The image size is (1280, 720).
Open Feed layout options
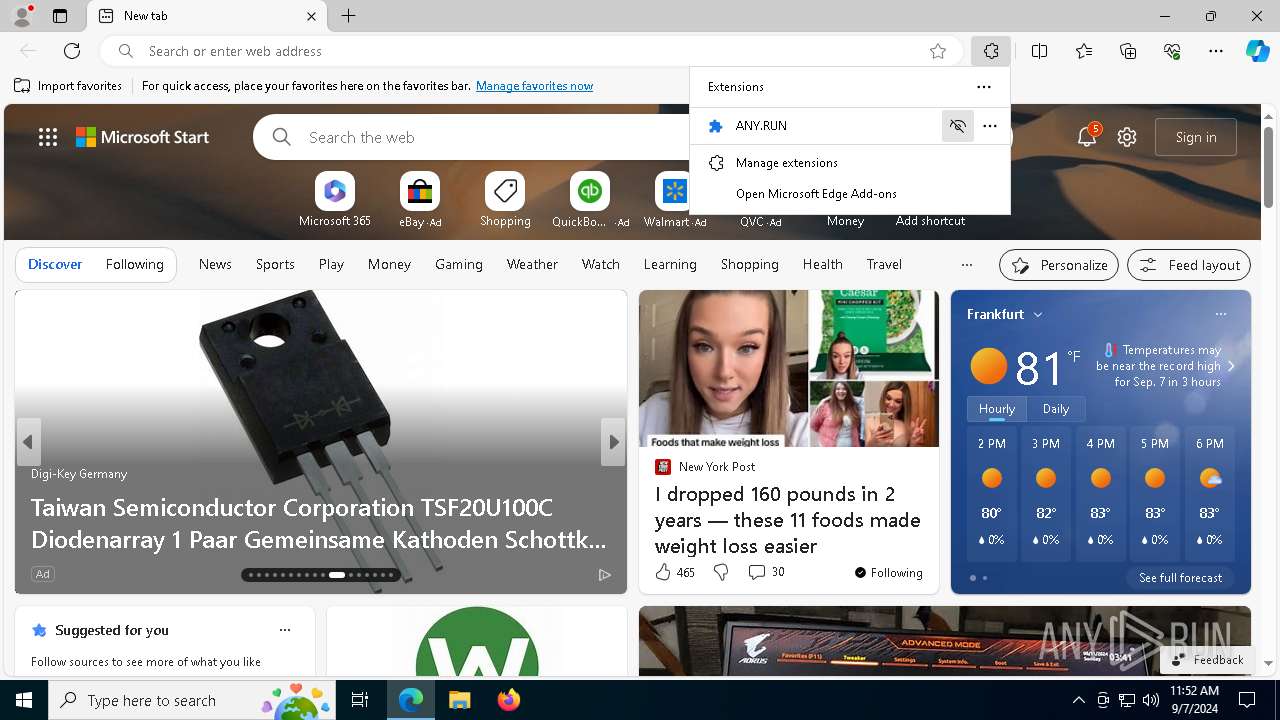(x=1190, y=265)
